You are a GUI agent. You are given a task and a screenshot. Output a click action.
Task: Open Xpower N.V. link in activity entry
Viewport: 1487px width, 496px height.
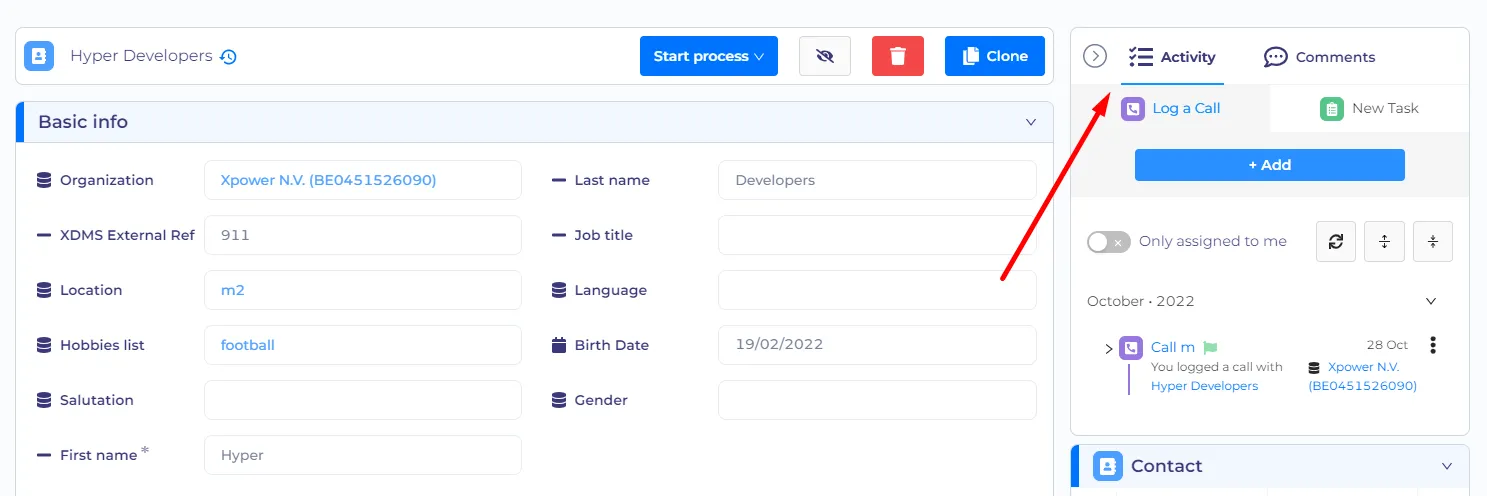1363,376
